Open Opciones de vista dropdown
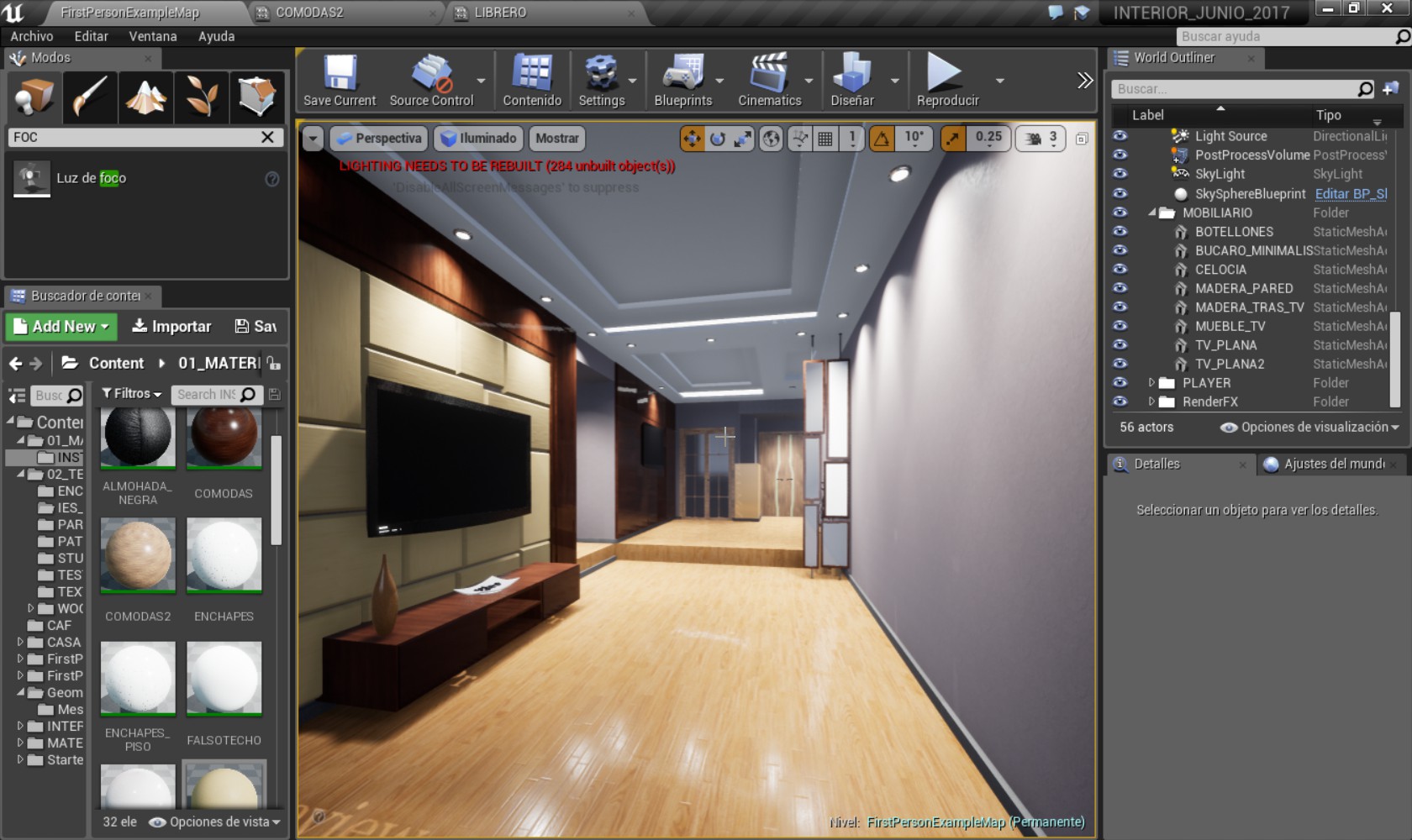The height and width of the screenshot is (840, 1412). pyautogui.click(x=214, y=822)
